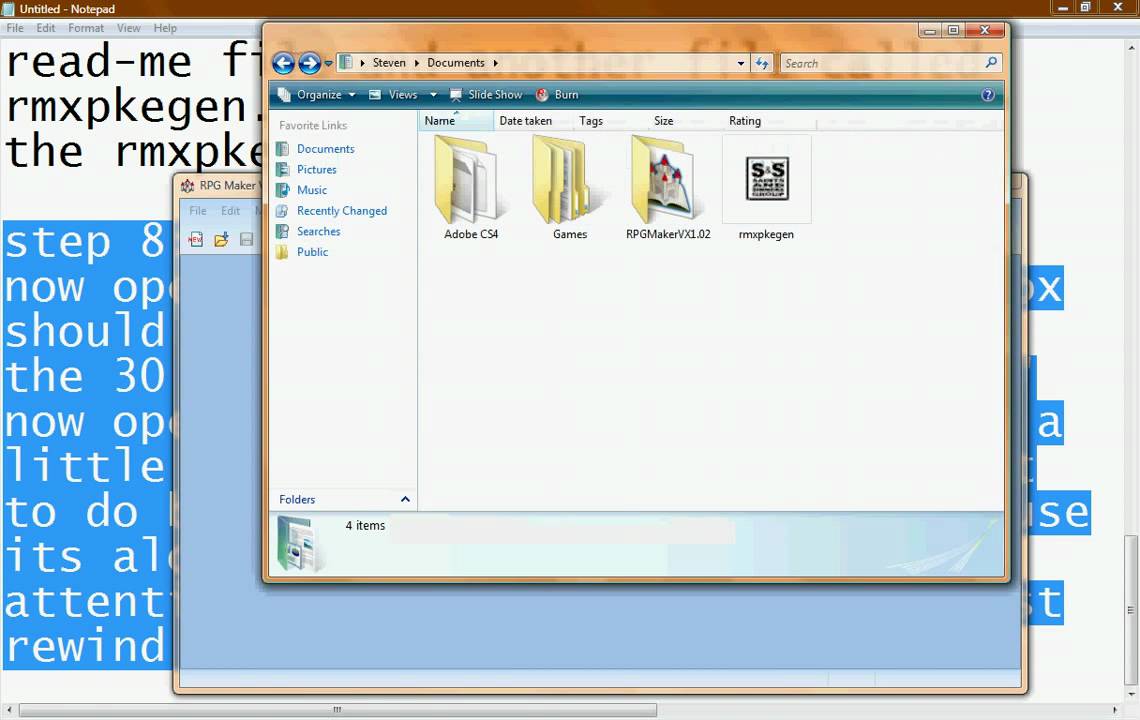1140x720 pixels.
Task: Click the Forward arrow in Explorer
Action: (310, 63)
